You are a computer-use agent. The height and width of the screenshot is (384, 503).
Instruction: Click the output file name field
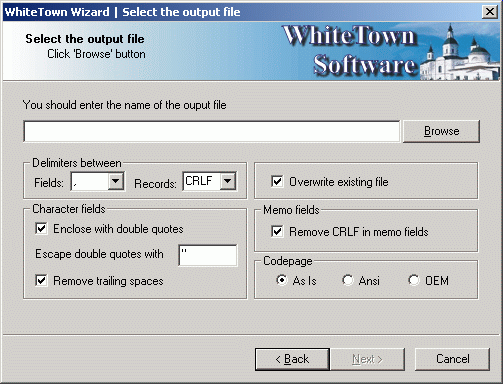(x=212, y=131)
